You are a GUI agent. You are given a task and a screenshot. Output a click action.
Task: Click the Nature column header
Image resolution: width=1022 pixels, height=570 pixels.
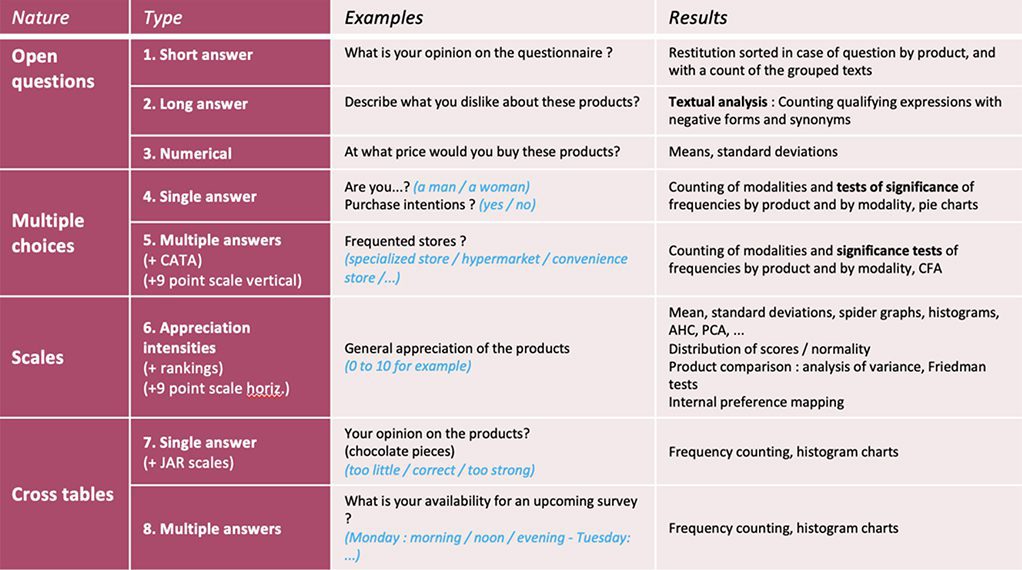coord(64,17)
